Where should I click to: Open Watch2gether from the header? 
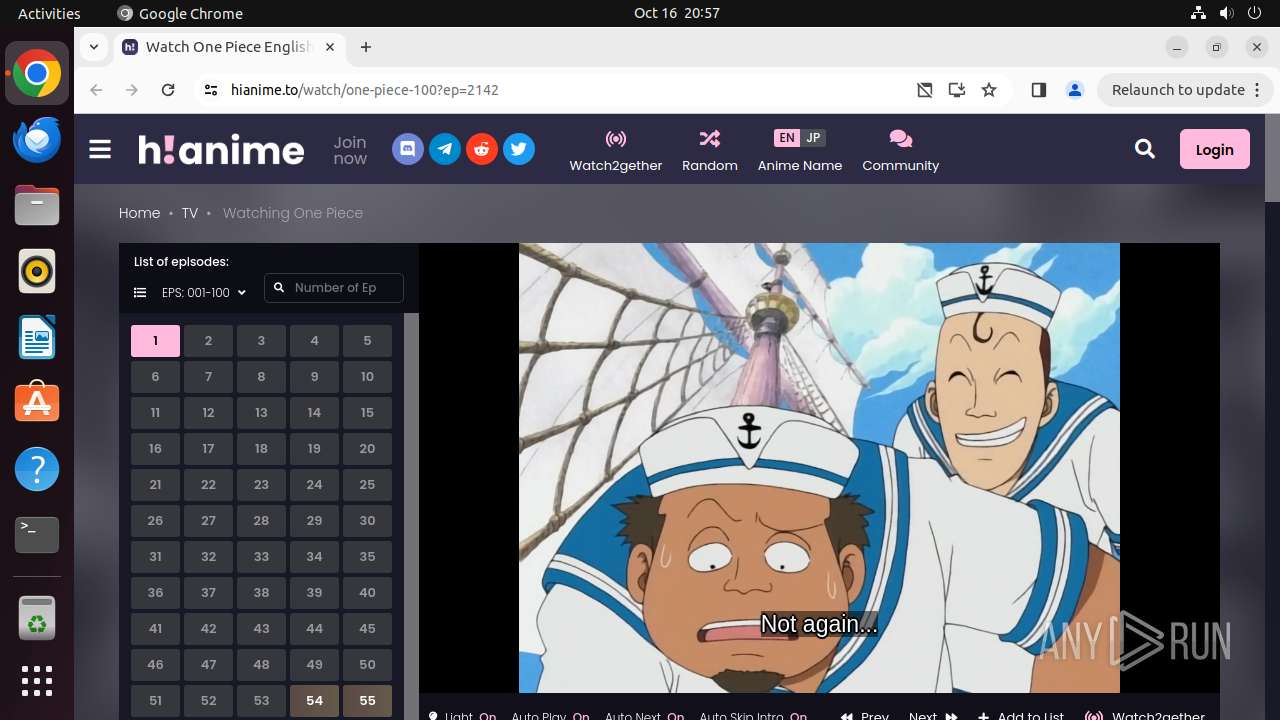pos(616,151)
